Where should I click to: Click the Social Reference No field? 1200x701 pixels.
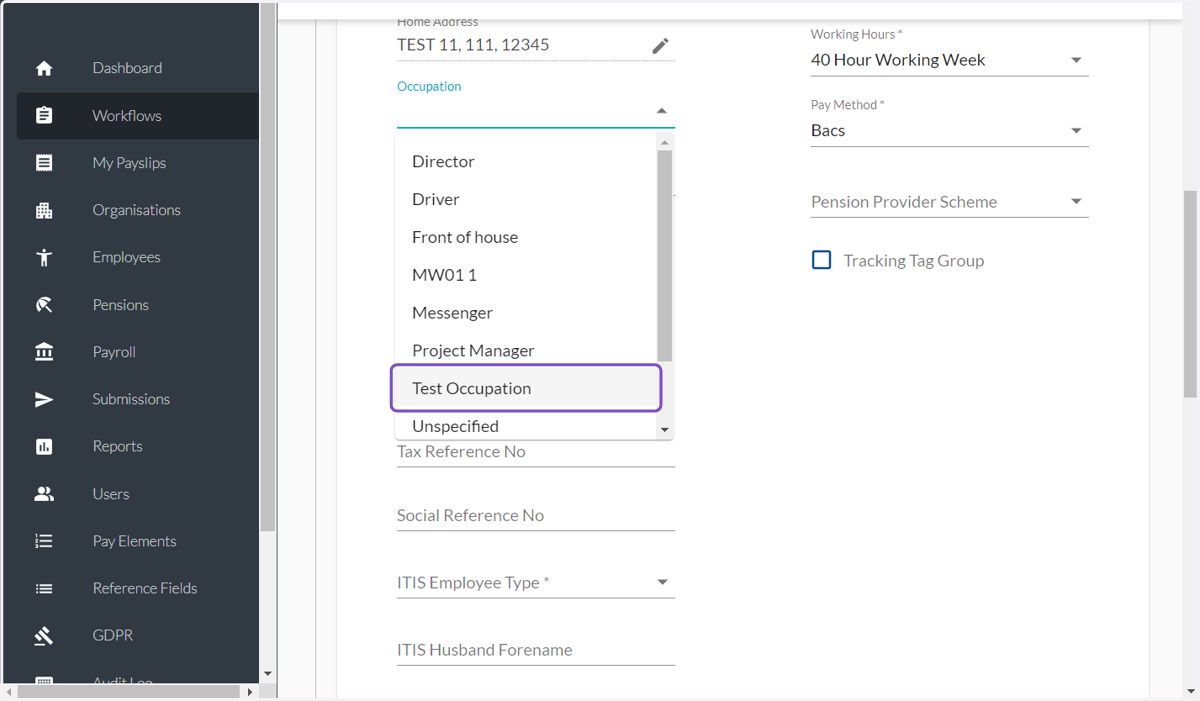click(536, 516)
